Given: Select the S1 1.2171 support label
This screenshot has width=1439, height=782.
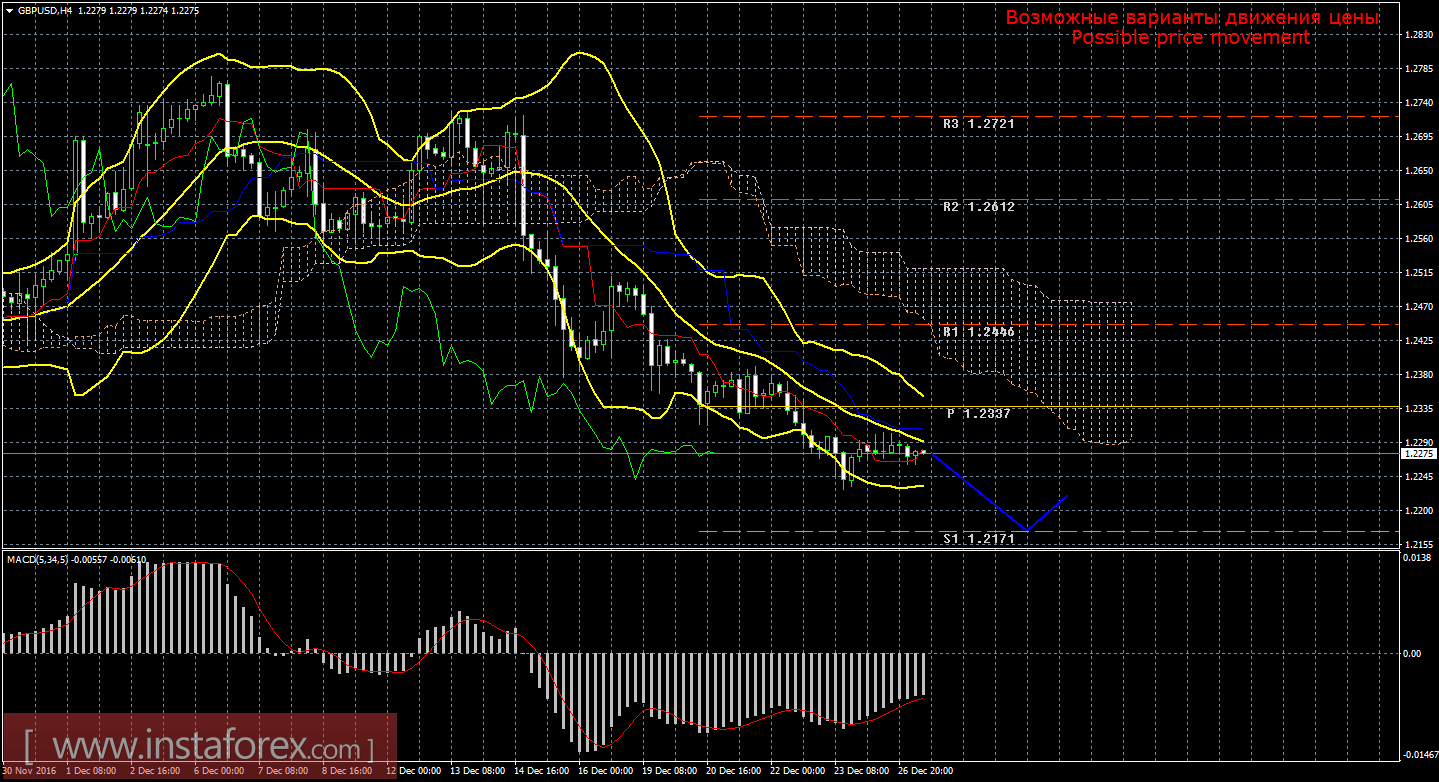Looking at the screenshot, I should 978,538.
